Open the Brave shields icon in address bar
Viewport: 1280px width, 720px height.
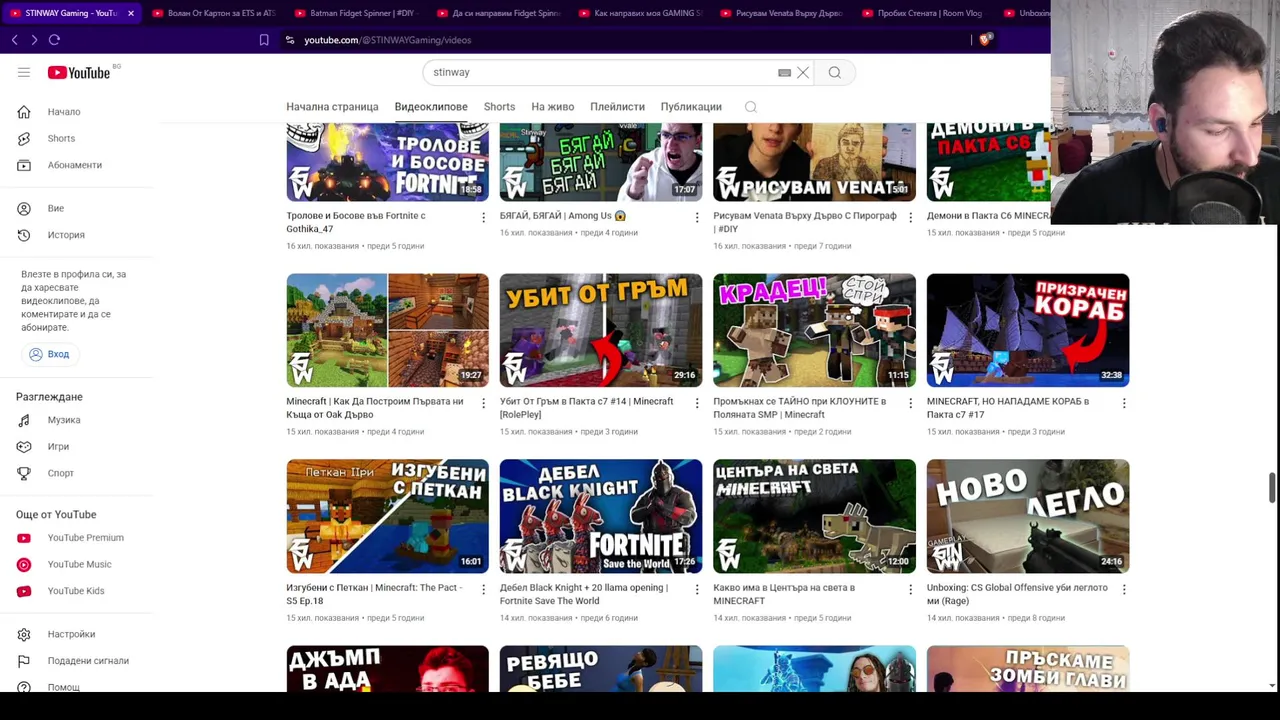pyautogui.click(x=985, y=40)
